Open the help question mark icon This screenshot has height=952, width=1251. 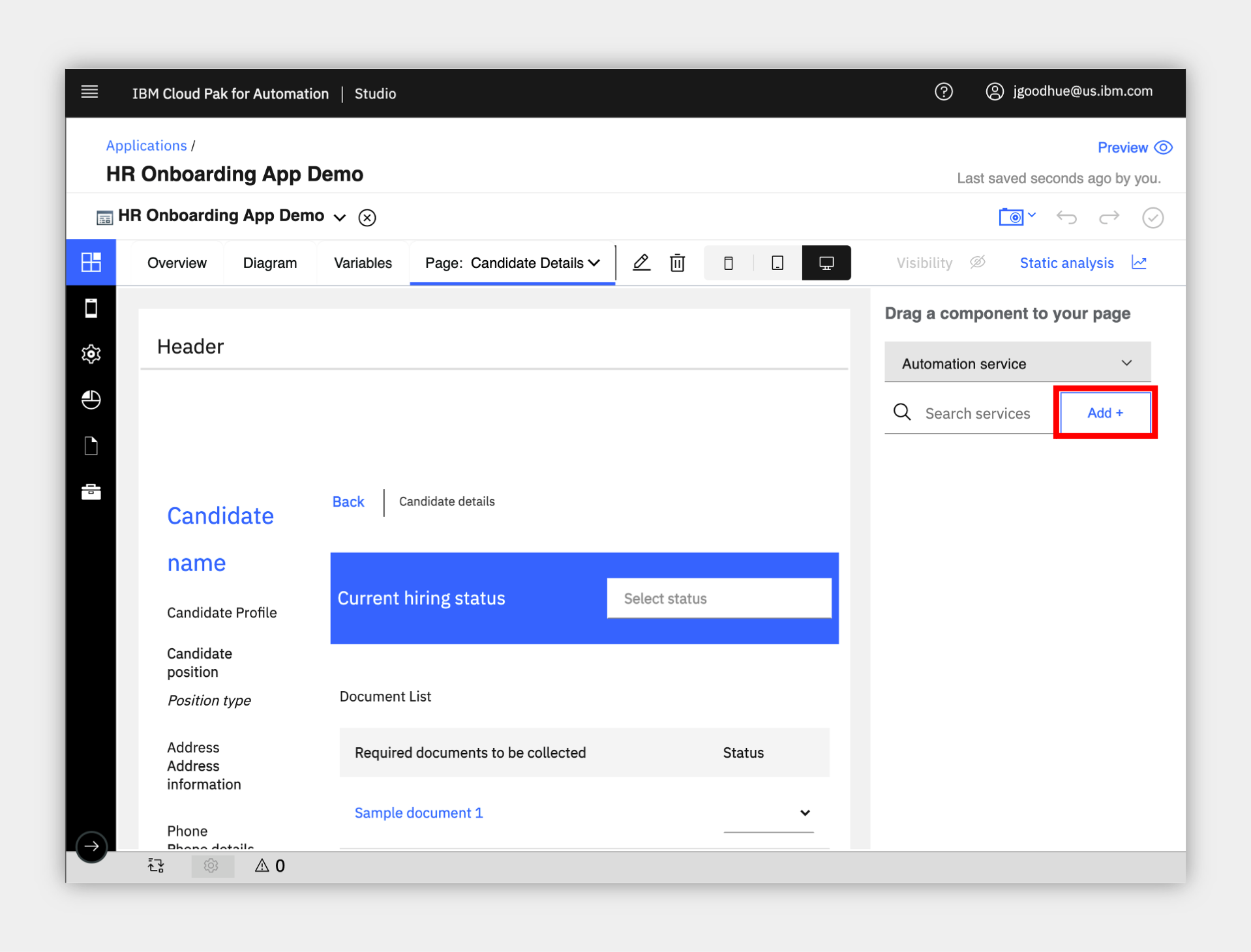(943, 92)
